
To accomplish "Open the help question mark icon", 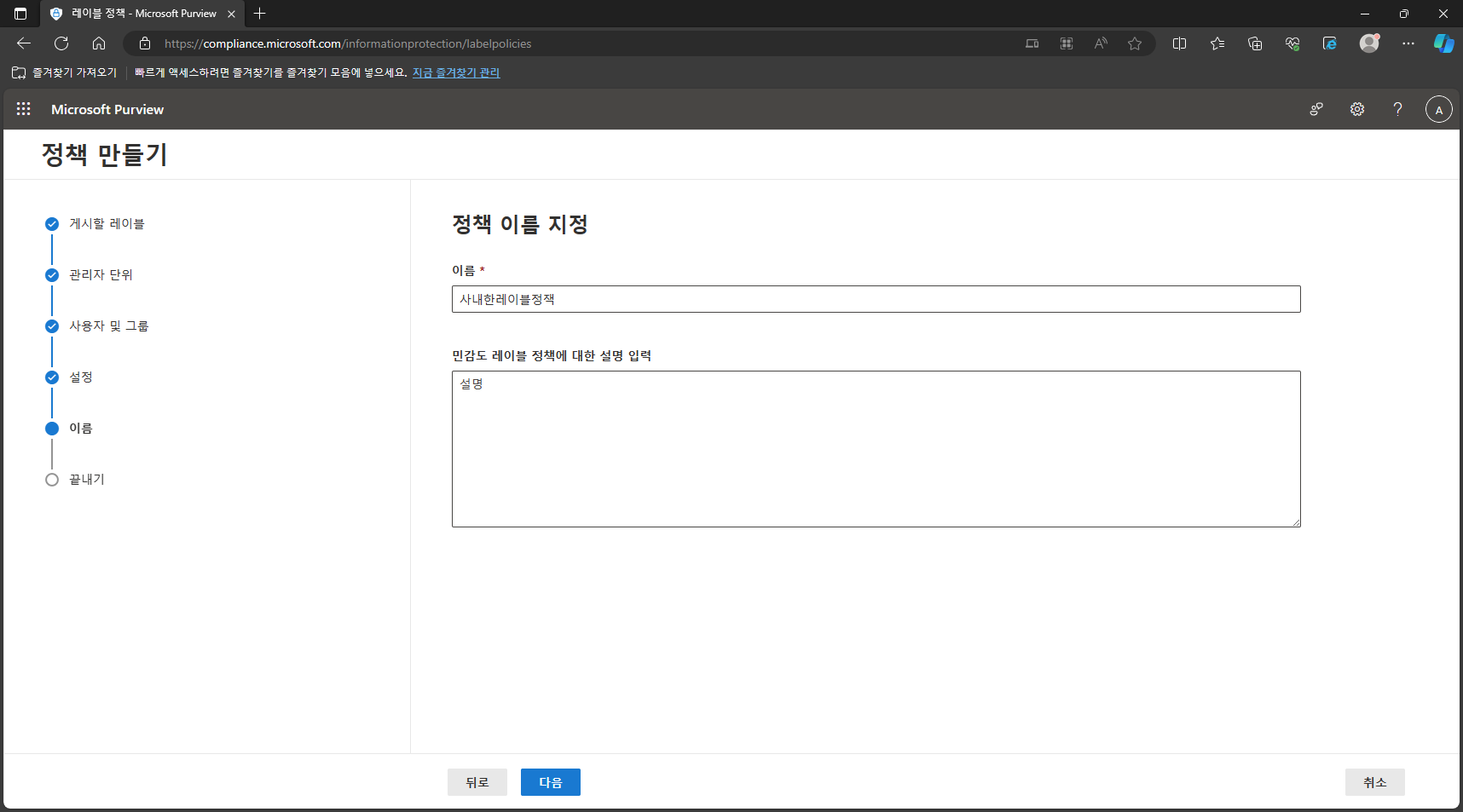I will click(x=1397, y=109).
